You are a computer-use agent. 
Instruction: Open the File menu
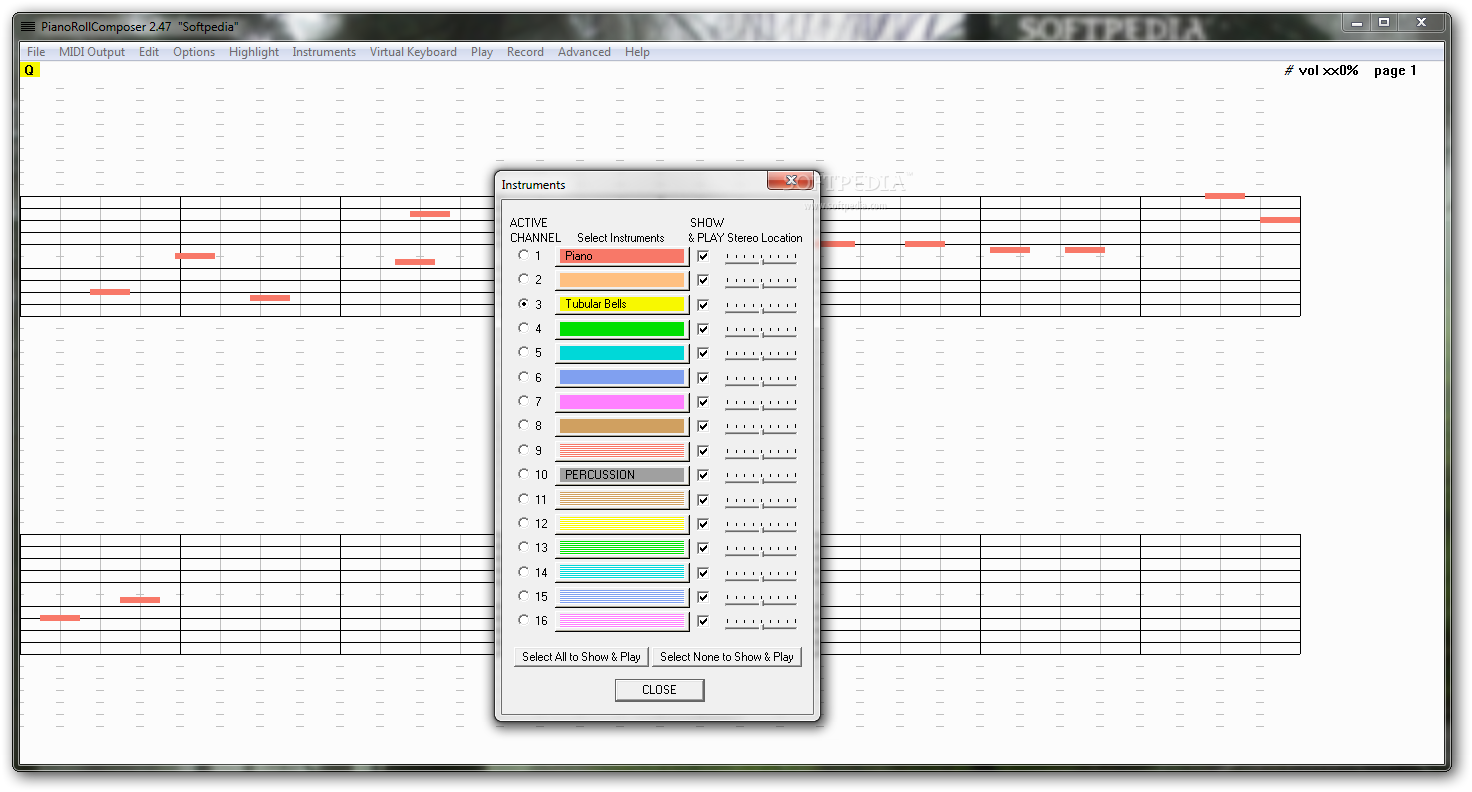click(x=36, y=52)
